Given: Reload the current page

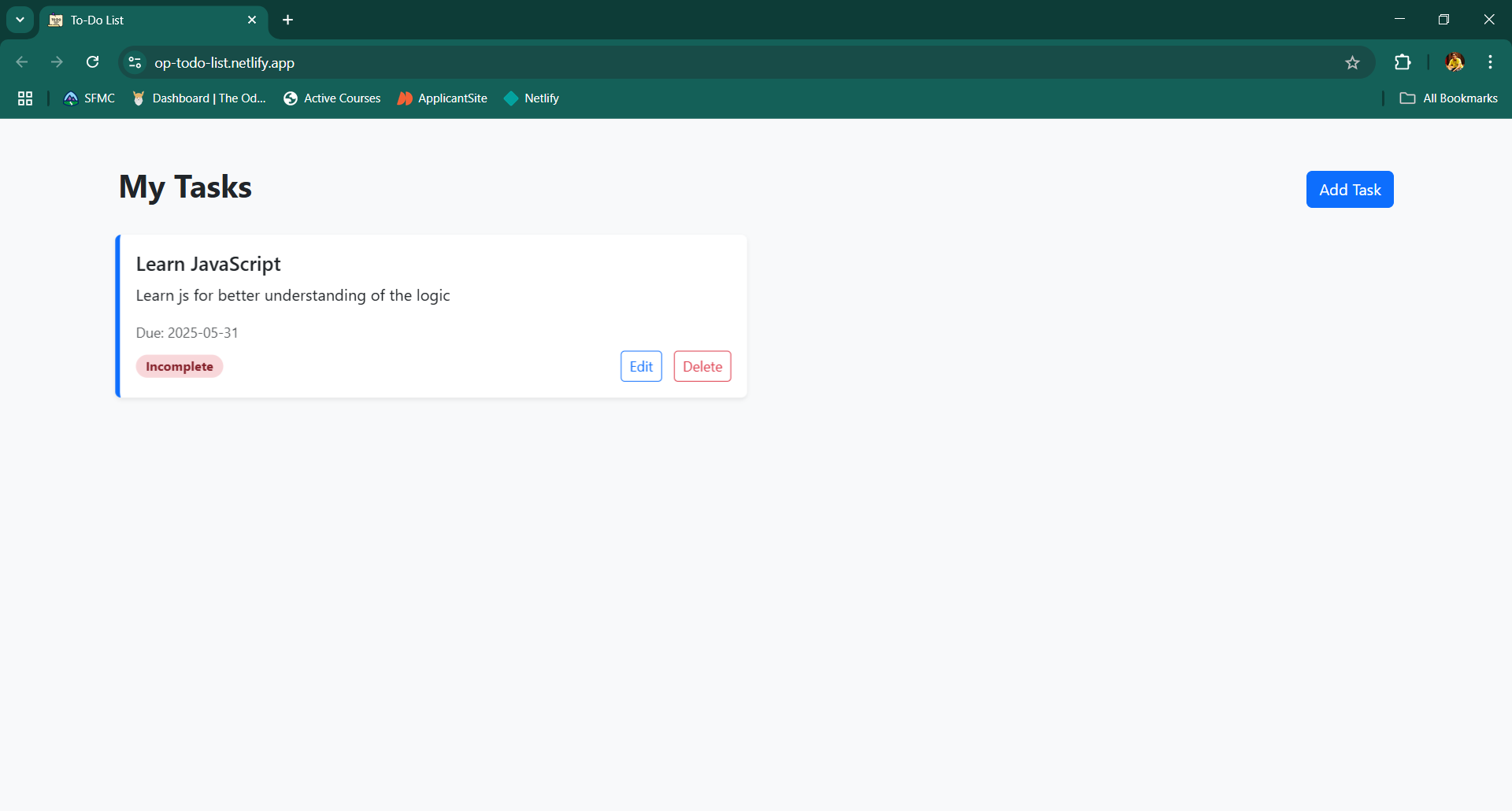Looking at the screenshot, I should coord(93,62).
